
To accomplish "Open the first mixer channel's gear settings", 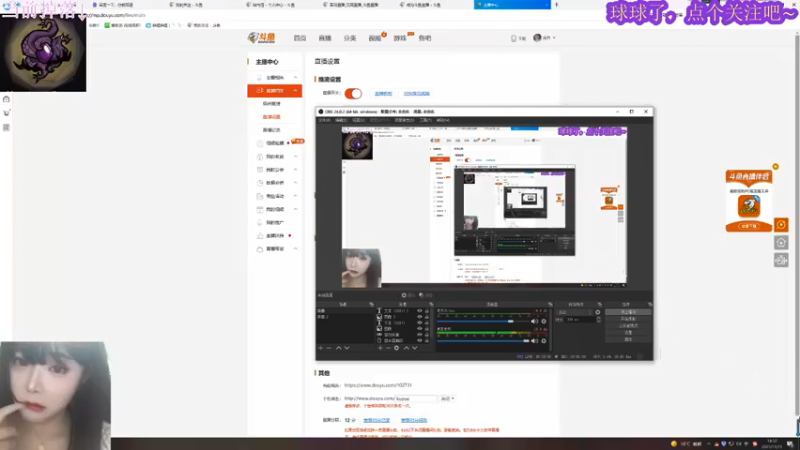I will [x=544, y=321].
